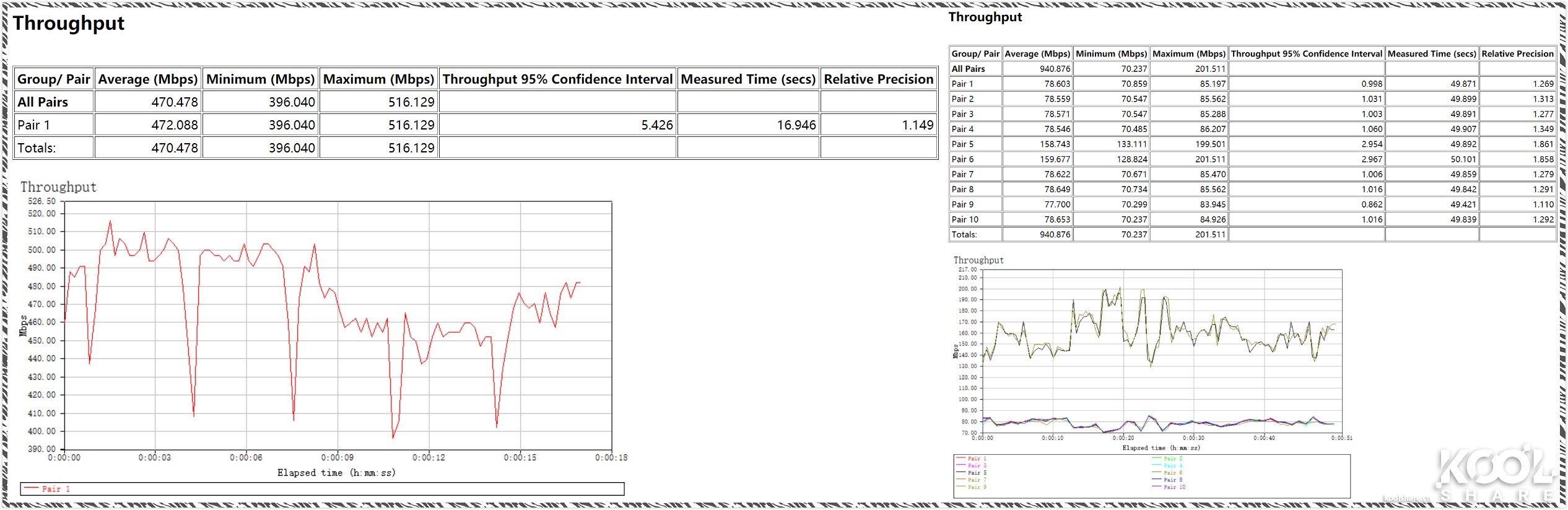Click the Pair 9 row label in right table

(962, 204)
